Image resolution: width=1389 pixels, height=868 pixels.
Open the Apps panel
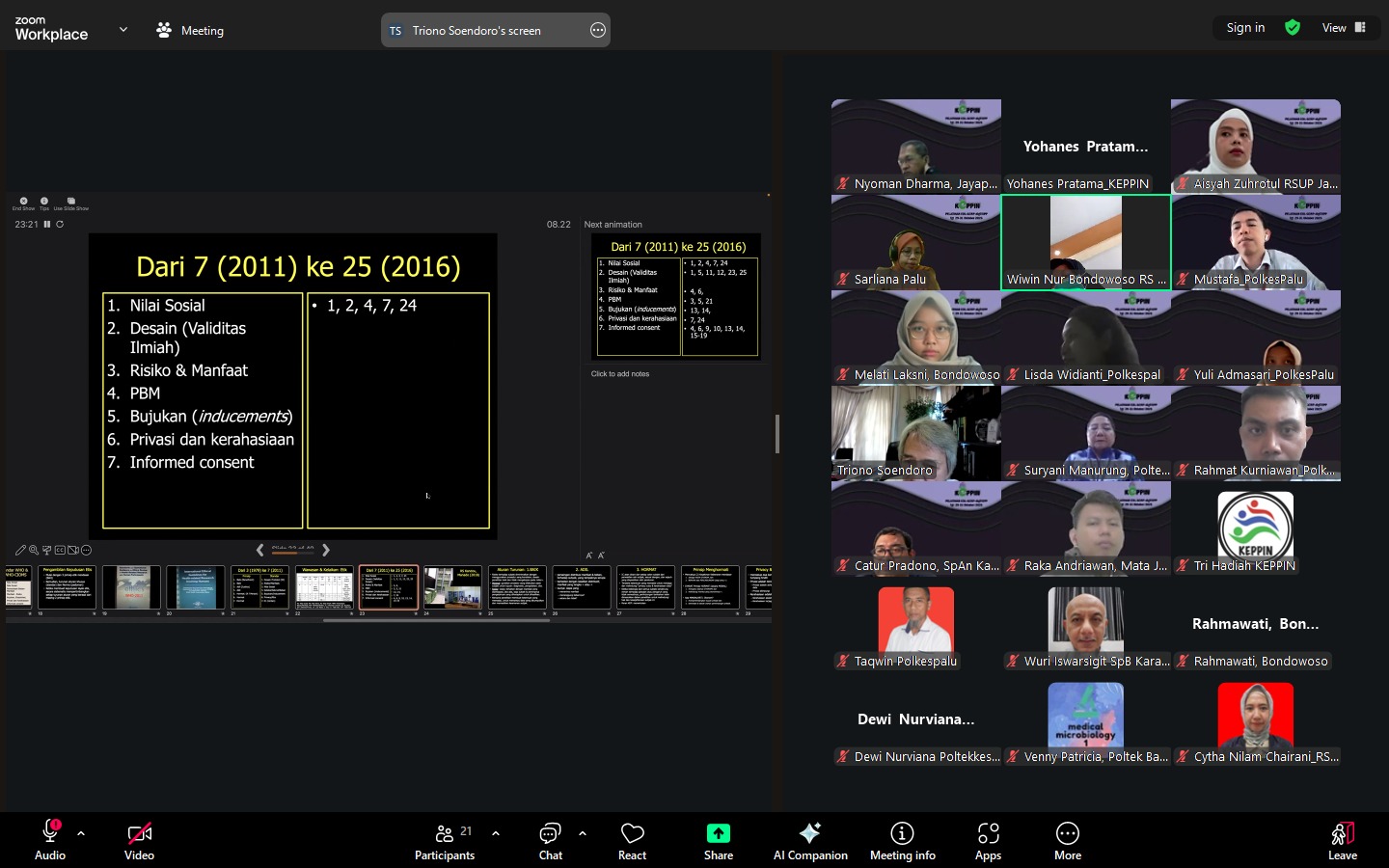(x=988, y=840)
